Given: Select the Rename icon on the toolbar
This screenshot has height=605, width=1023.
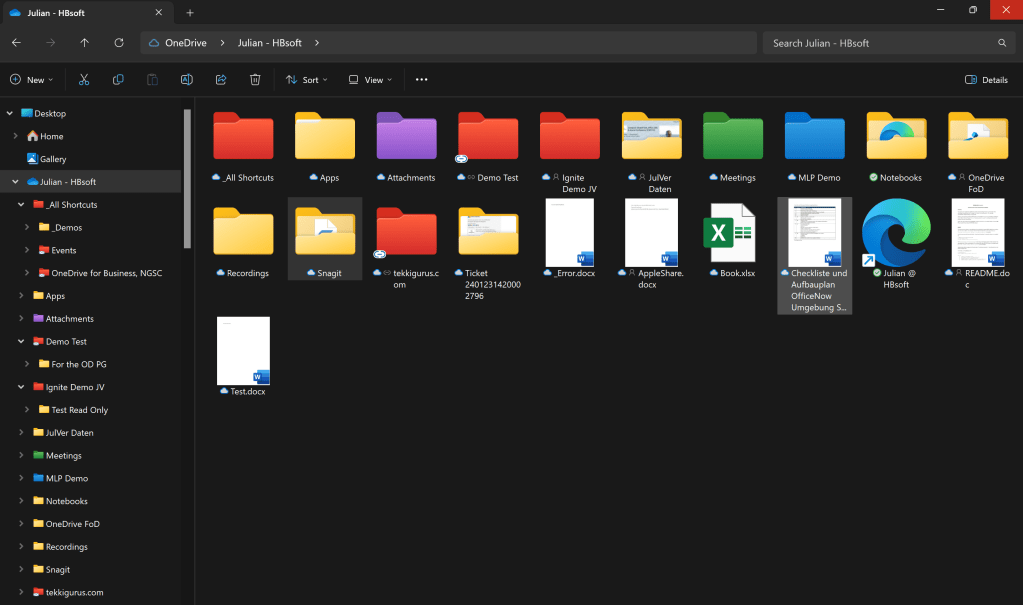Looking at the screenshot, I should coord(186,79).
